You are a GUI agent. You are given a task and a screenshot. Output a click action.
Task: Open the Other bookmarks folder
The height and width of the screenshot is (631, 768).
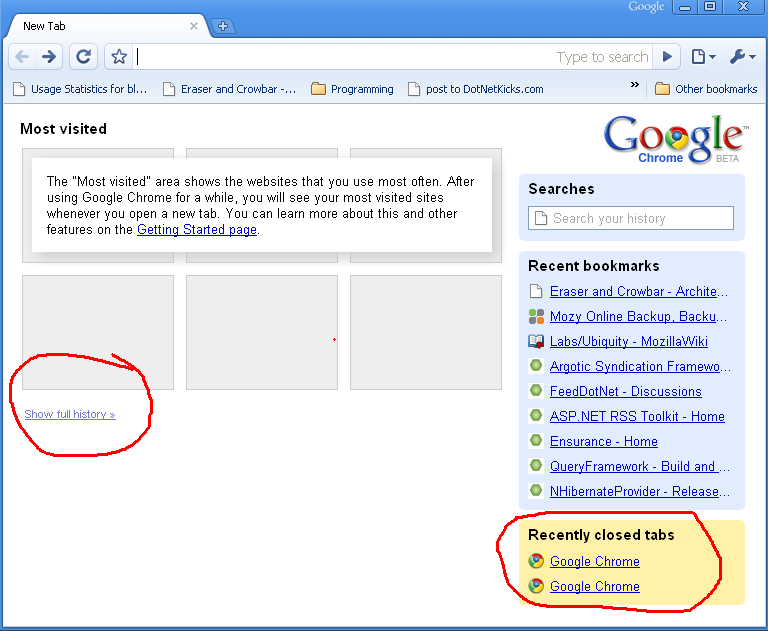[x=706, y=89]
